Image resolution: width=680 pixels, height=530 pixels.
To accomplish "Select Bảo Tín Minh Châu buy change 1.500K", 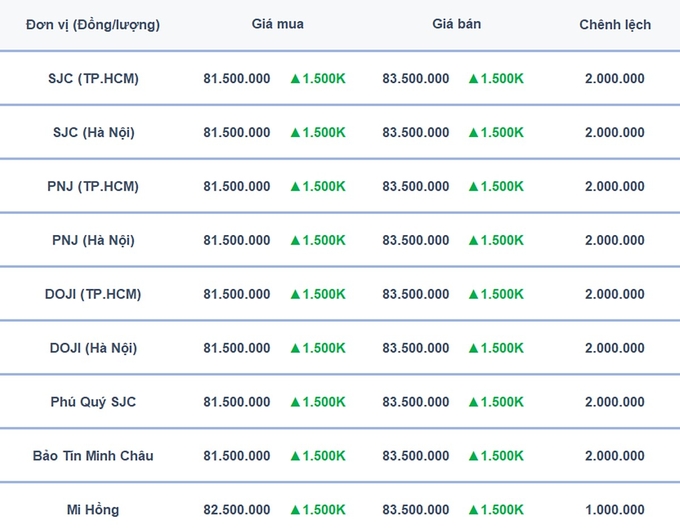I will [x=318, y=456].
